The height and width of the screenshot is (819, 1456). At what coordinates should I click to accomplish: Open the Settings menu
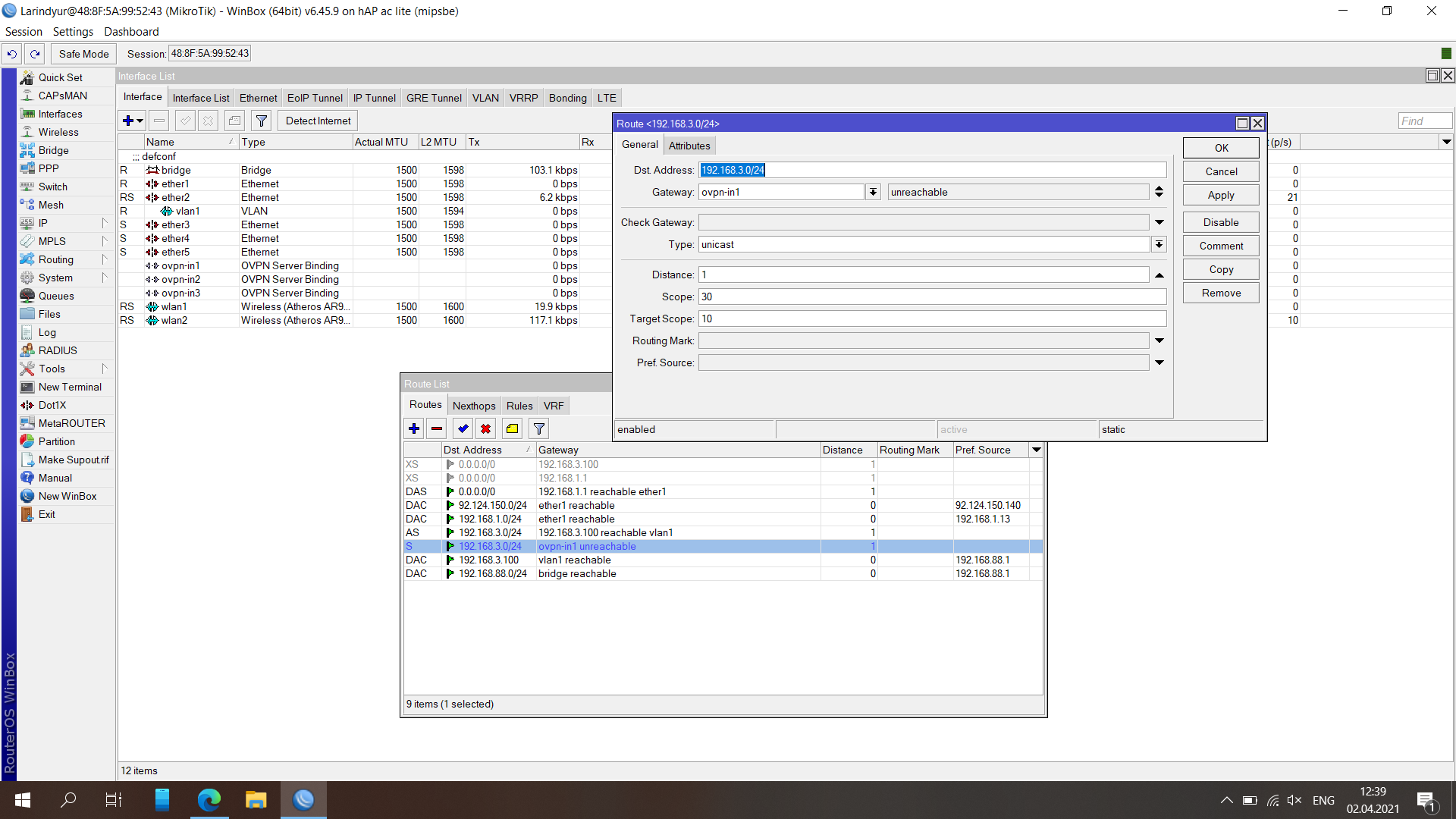73,32
